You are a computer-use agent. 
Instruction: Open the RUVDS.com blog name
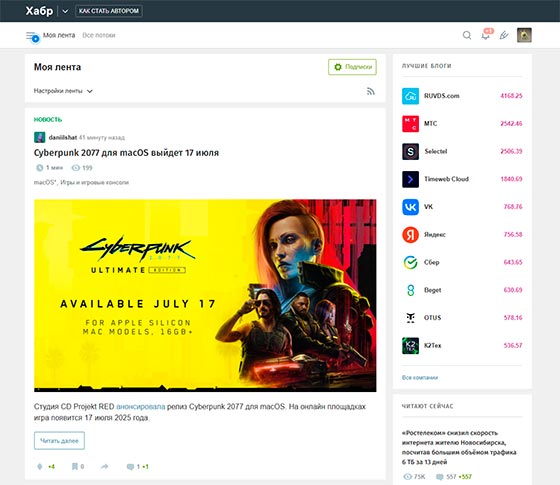pyautogui.click(x=442, y=96)
